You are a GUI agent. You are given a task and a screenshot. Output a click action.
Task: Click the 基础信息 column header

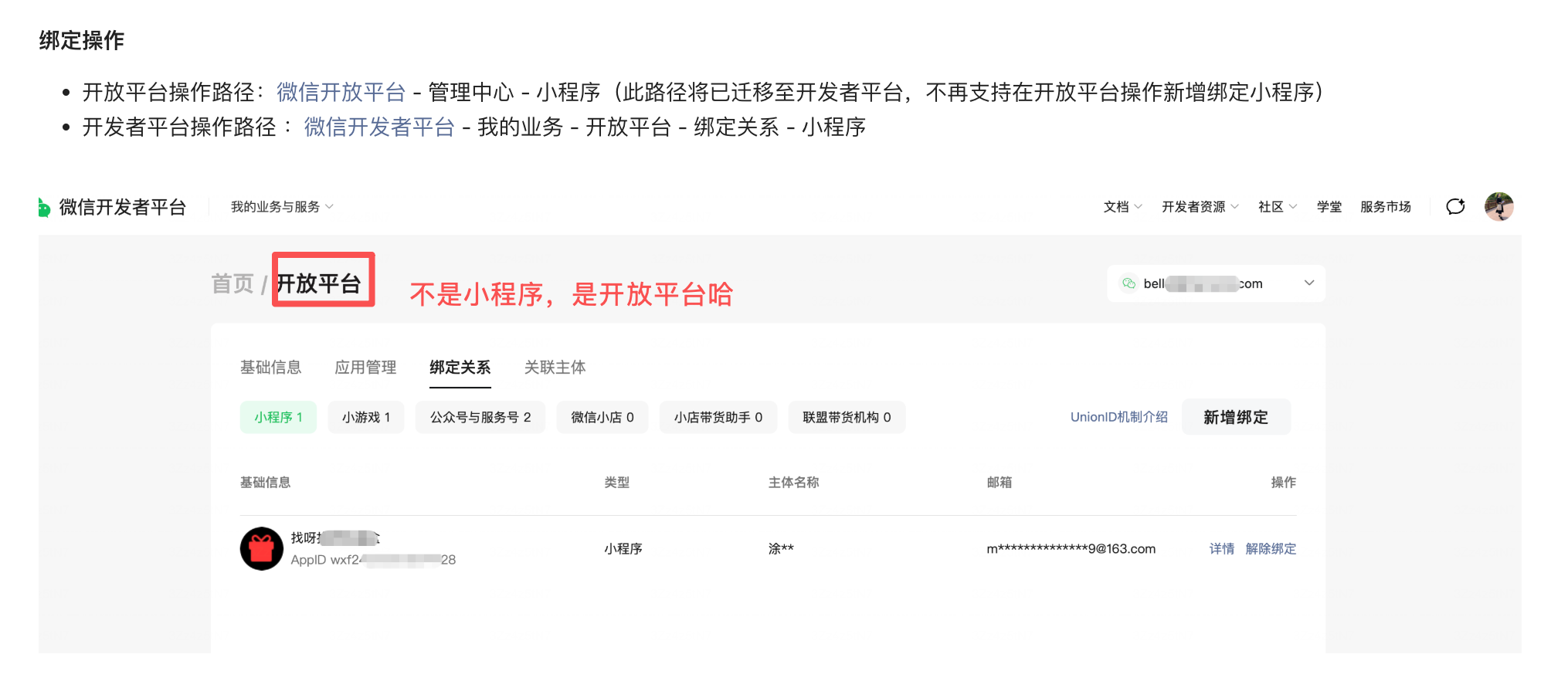265,482
